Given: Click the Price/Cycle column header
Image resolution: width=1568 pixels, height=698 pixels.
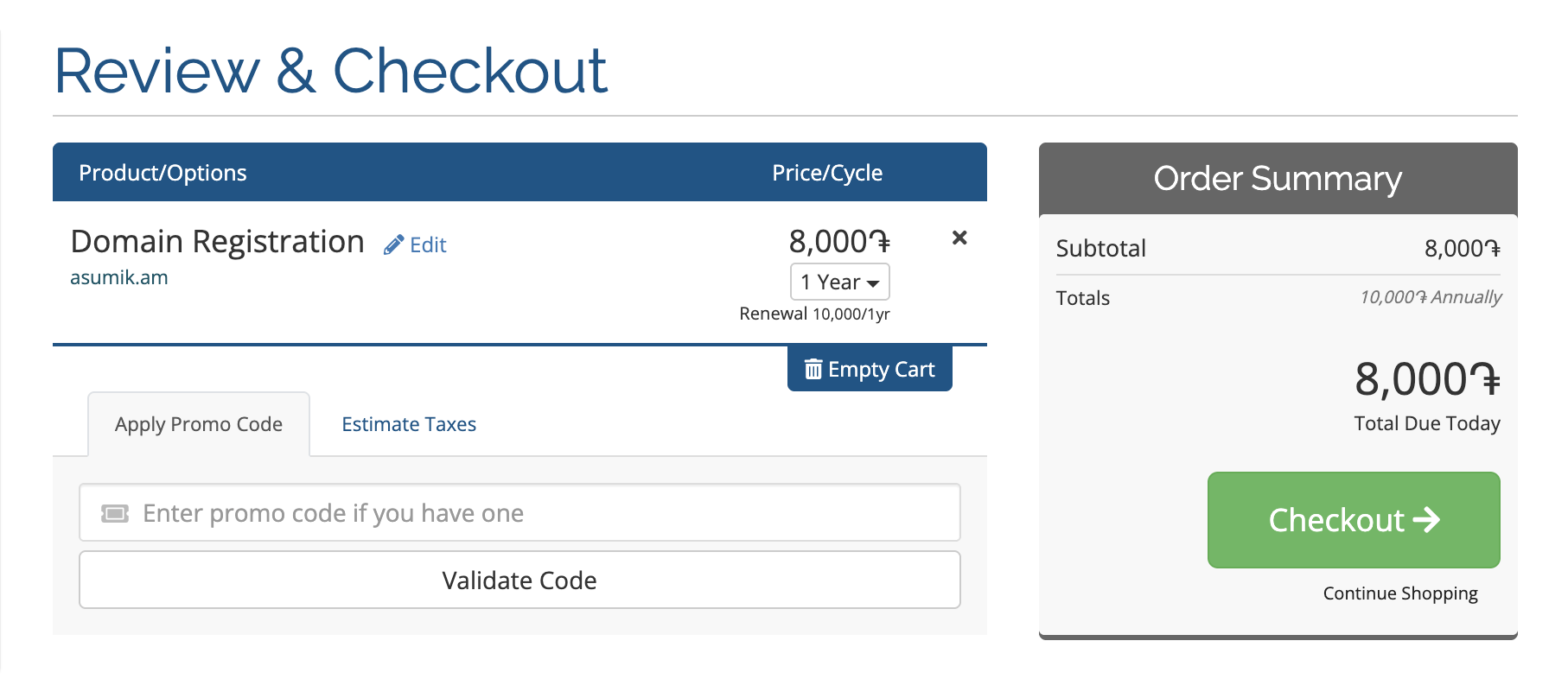Looking at the screenshot, I should tap(827, 173).
